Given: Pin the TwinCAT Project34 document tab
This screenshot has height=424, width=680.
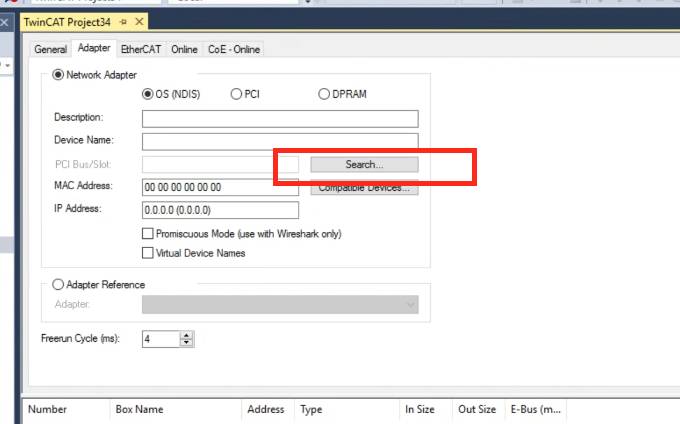Looking at the screenshot, I should 123,22.
